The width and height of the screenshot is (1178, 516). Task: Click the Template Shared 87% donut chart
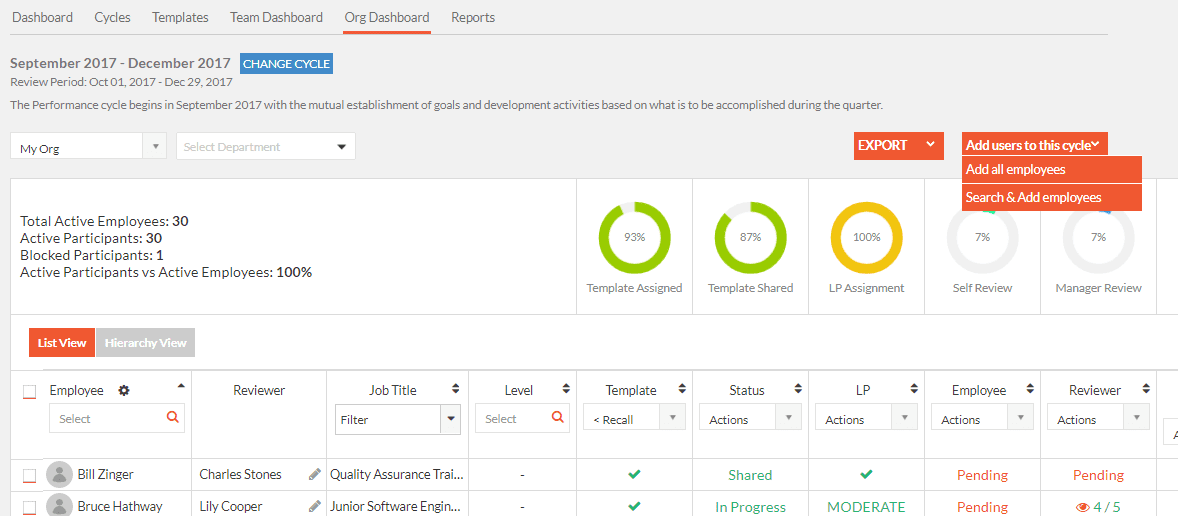click(x=751, y=237)
